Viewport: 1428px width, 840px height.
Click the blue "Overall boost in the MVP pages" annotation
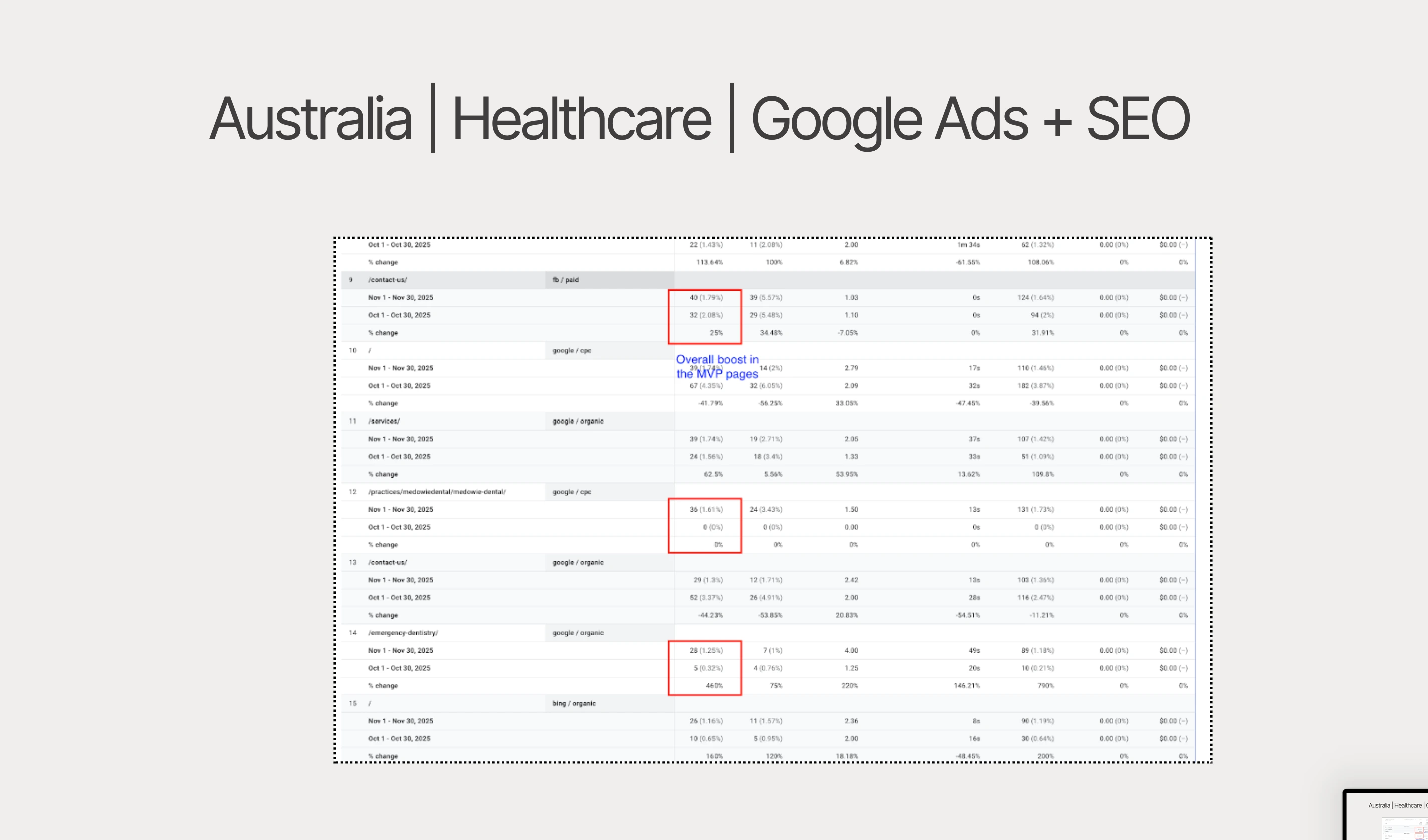pos(717,366)
